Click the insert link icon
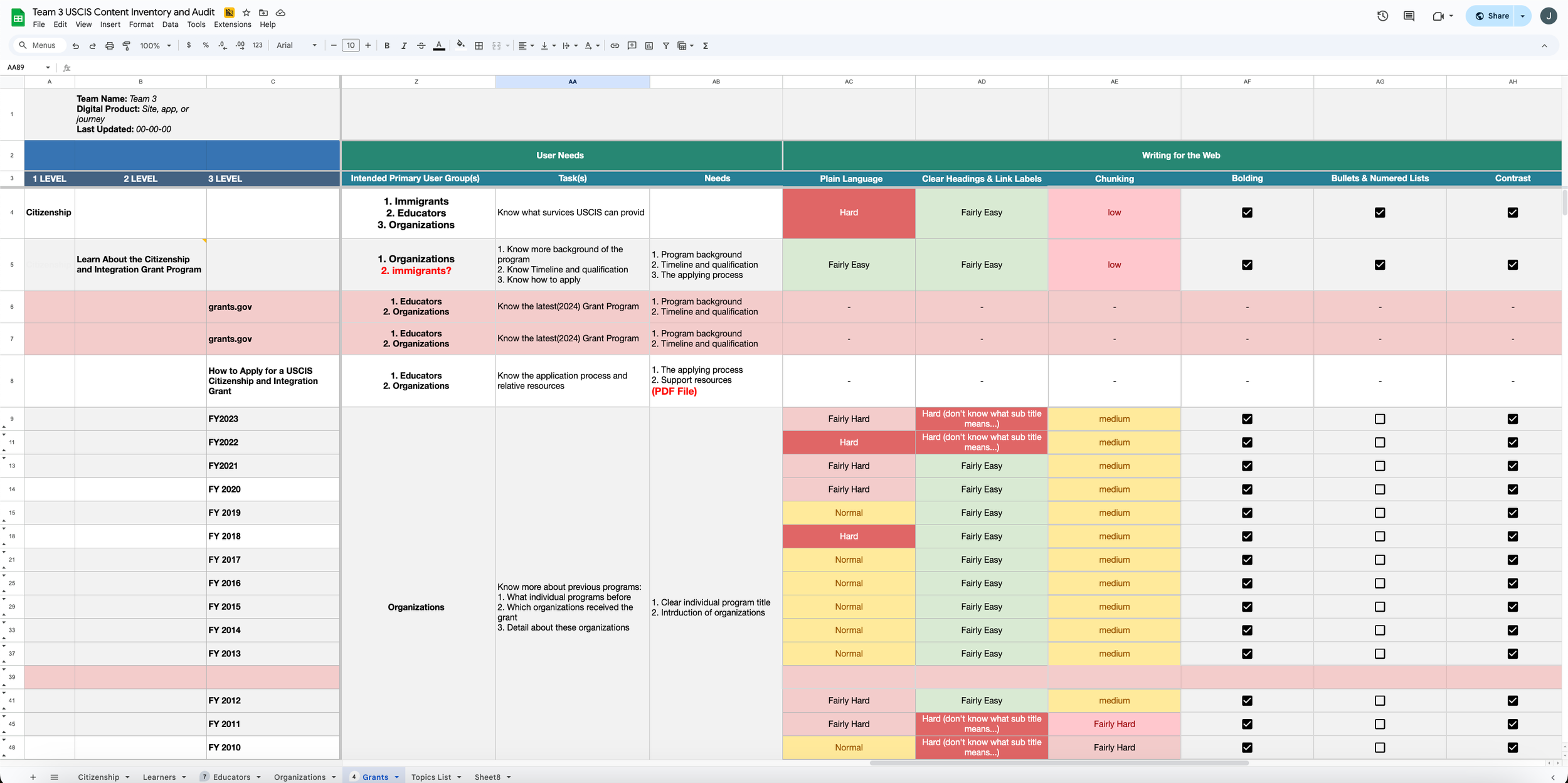Image resolution: width=1568 pixels, height=783 pixels. 615,46
